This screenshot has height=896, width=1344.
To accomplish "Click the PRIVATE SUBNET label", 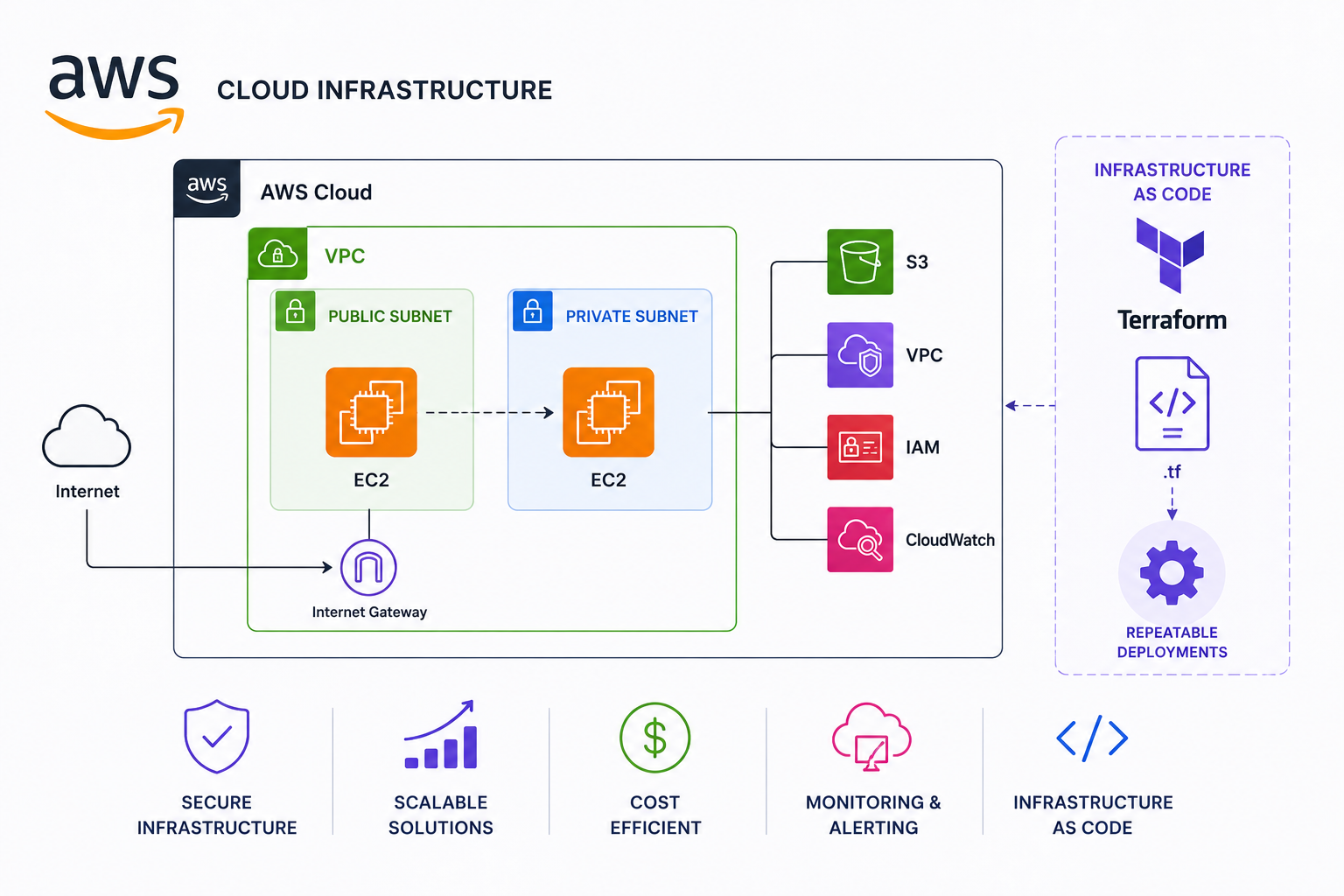I will point(632,317).
